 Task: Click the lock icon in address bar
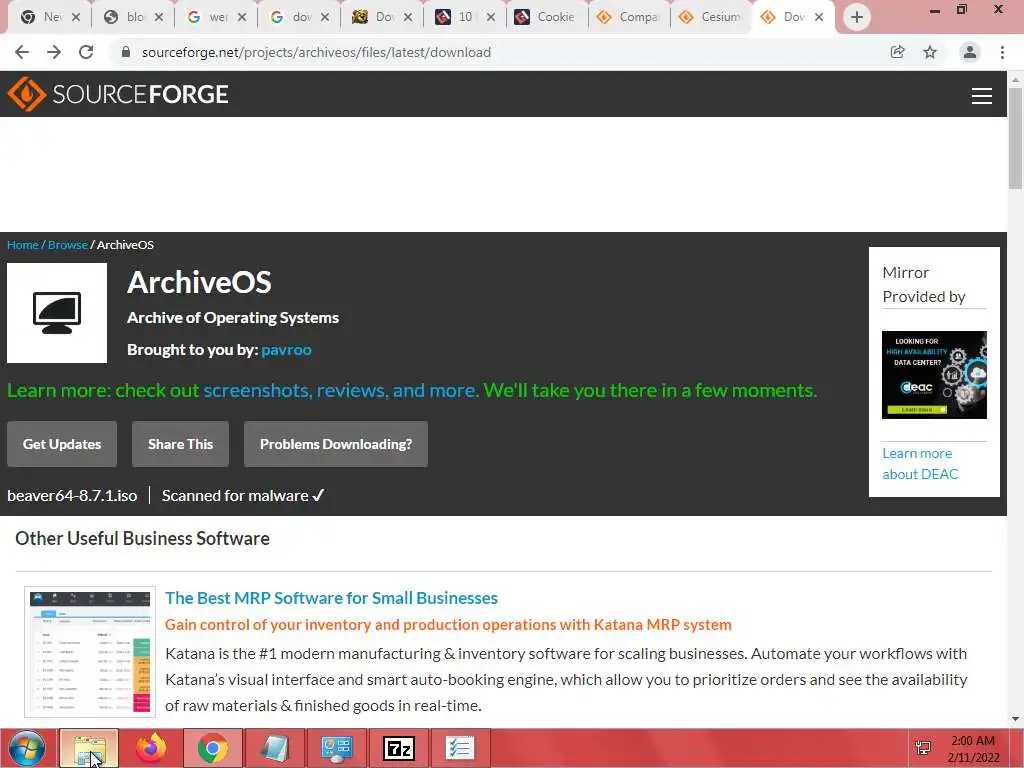click(x=126, y=52)
